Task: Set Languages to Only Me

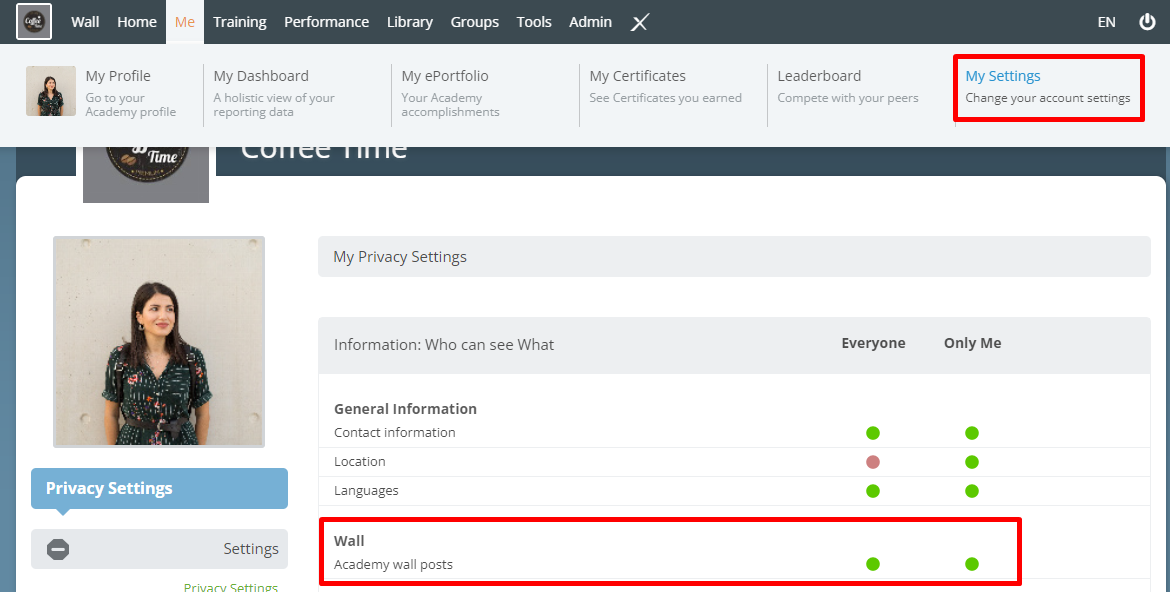Action: pyautogui.click(x=972, y=491)
